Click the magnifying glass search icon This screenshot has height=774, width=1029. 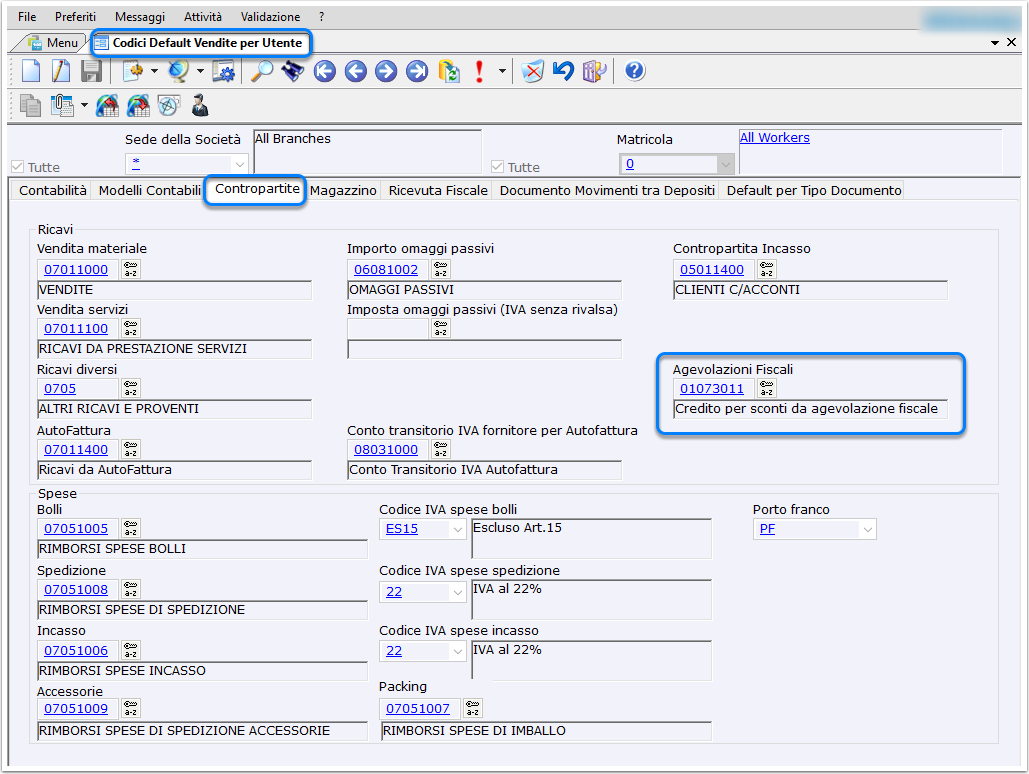(x=262, y=70)
